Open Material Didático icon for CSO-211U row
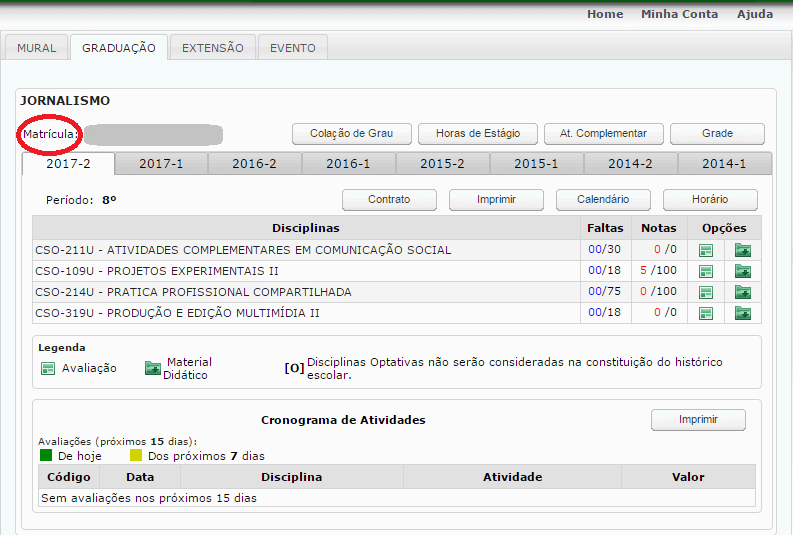This screenshot has height=535, width=793. click(742, 250)
